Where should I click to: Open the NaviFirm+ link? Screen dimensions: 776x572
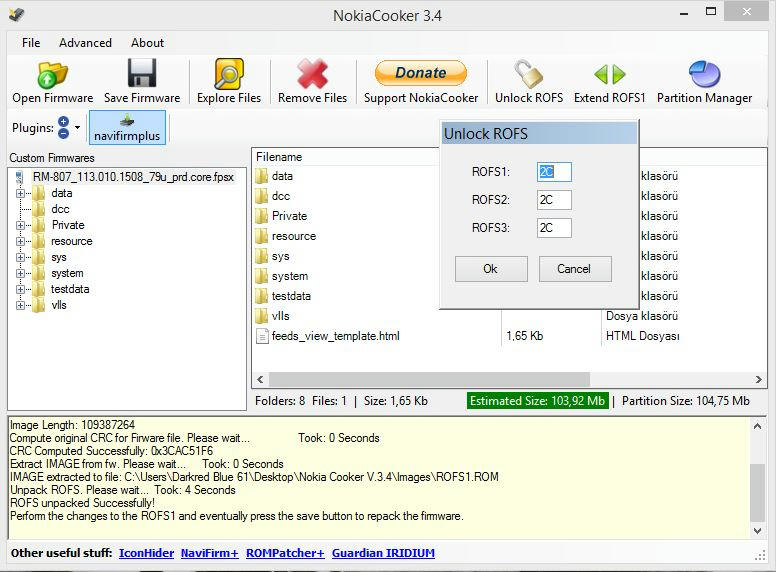pos(209,553)
